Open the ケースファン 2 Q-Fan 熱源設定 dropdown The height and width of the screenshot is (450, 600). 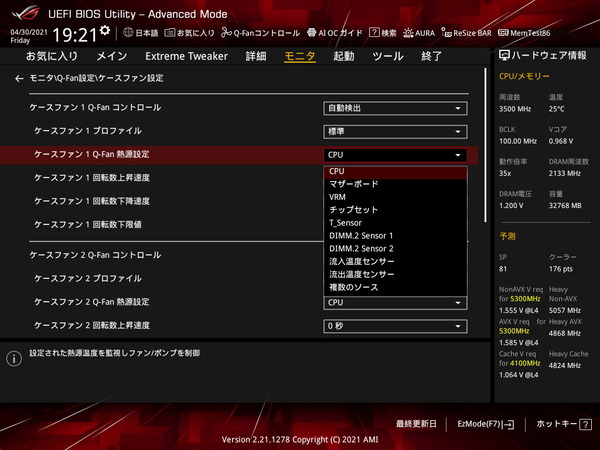(x=395, y=303)
